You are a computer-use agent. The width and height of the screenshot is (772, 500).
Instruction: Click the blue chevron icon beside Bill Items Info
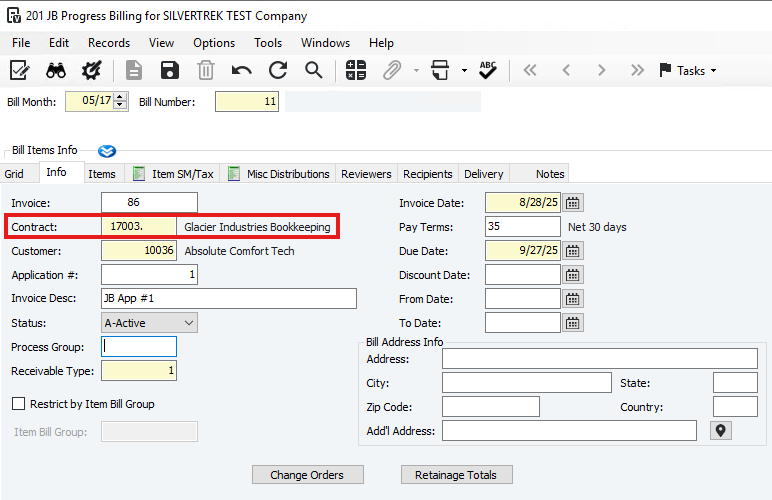[x=107, y=151]
